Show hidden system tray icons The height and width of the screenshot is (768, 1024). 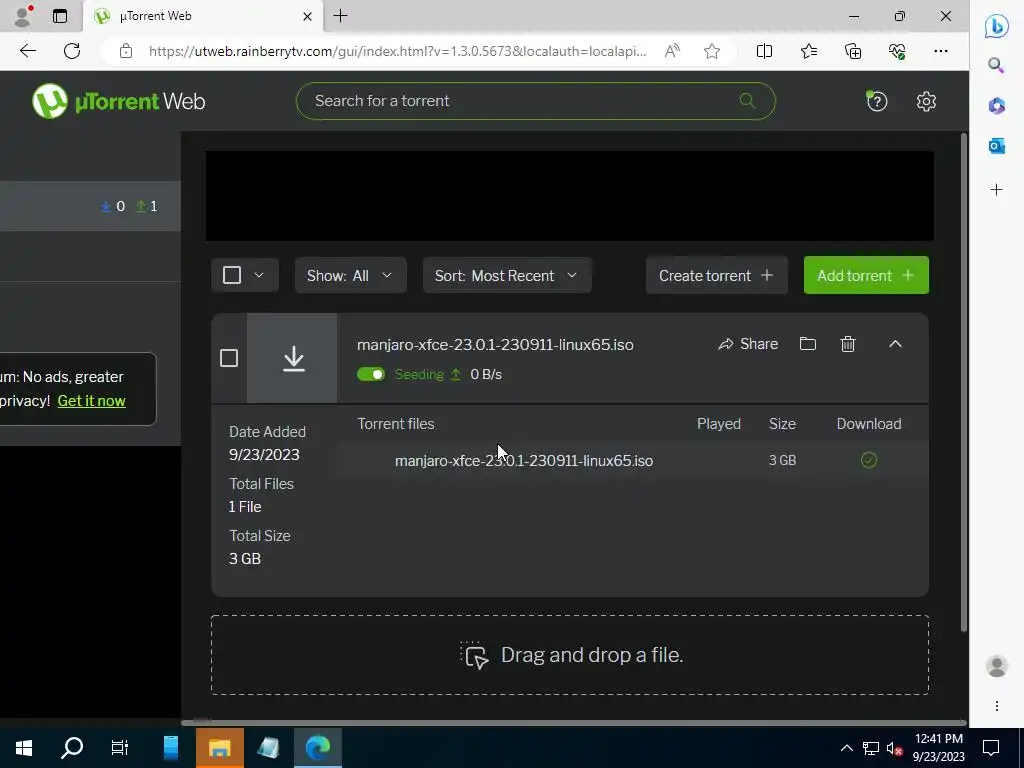[x=846, y=748]
